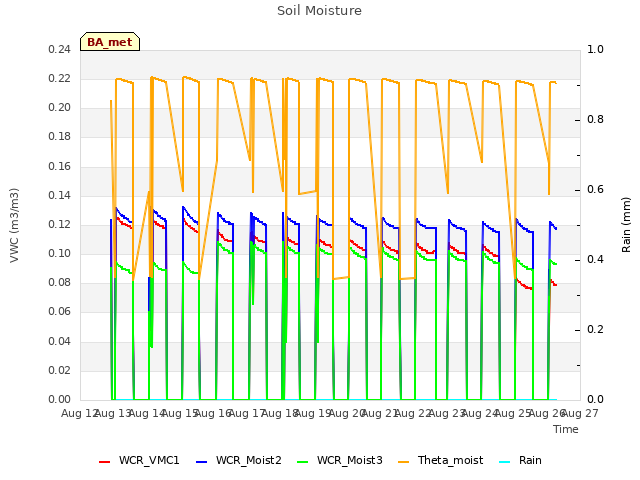This screenshot has width=640, height=480.
Task: Click the 0.08 left axis tick label
Action: point(59,283)
